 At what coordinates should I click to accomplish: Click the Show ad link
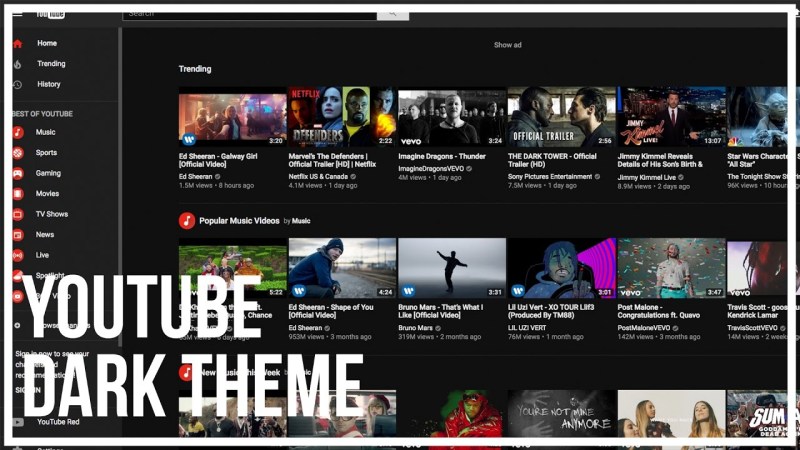[x=508, y=45]
